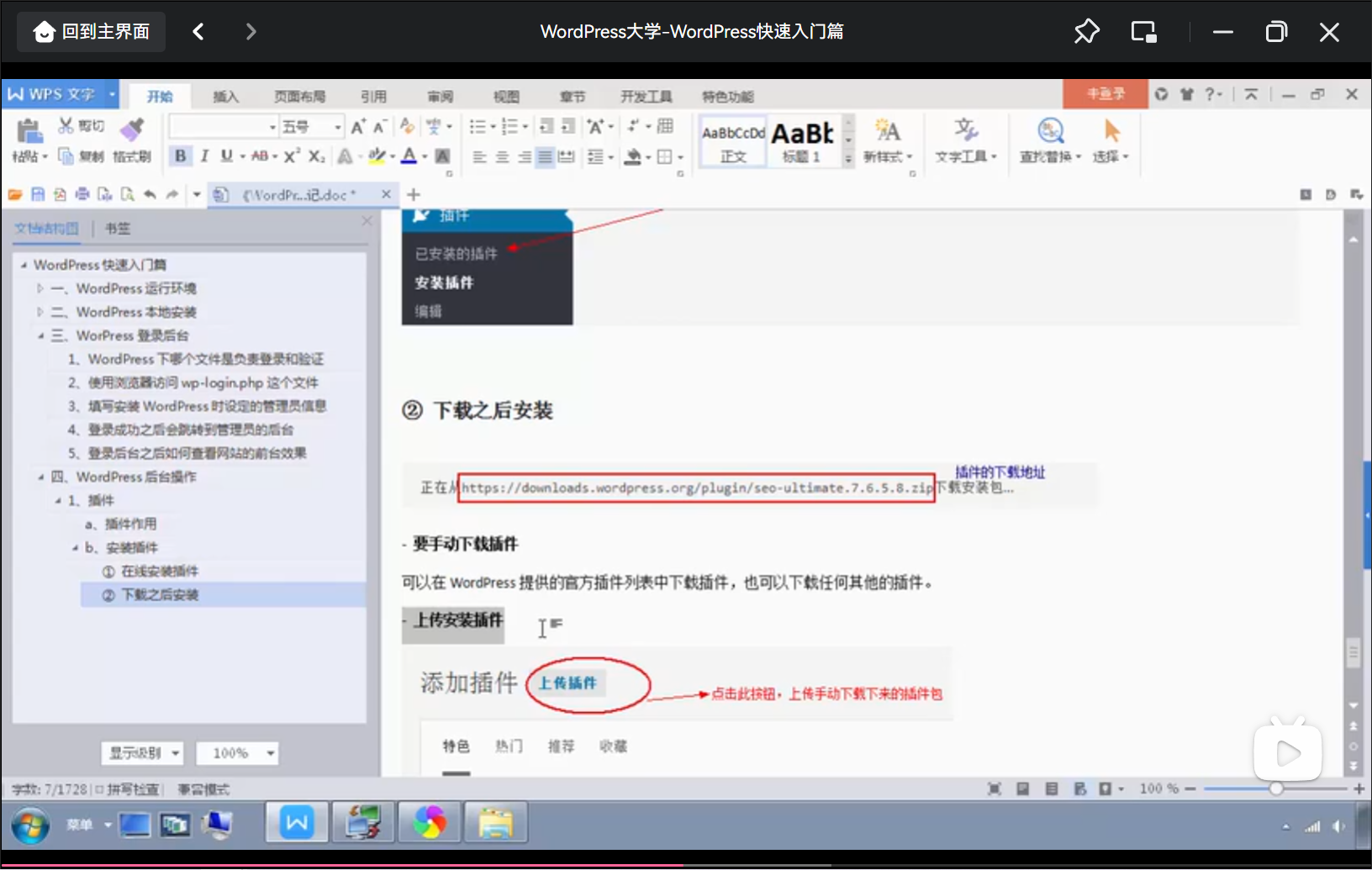Click the numbered list icon
This screenshot has height=870, width=1372.
(x=509, y=127)
